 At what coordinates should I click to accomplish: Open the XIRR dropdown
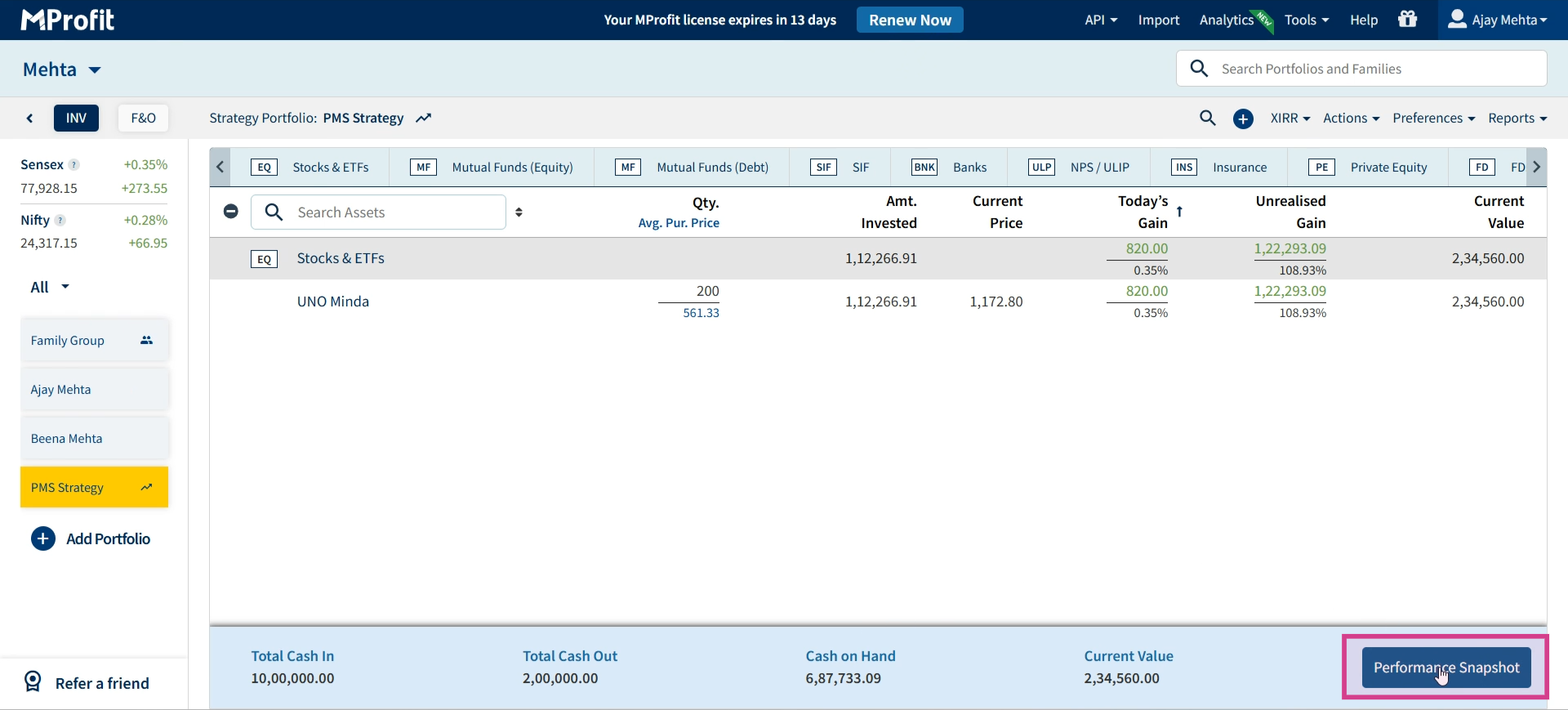1290,118
